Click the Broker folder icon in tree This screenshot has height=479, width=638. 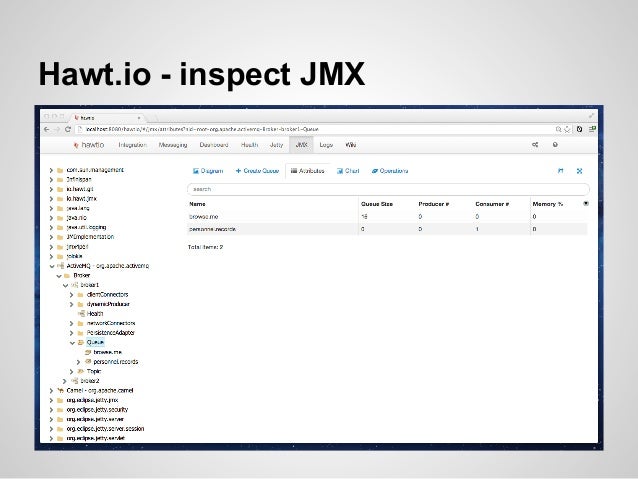[67, 276]
